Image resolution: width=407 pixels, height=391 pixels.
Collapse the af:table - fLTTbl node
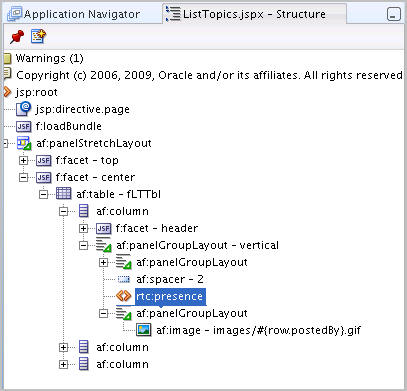(x=43, y=194)
